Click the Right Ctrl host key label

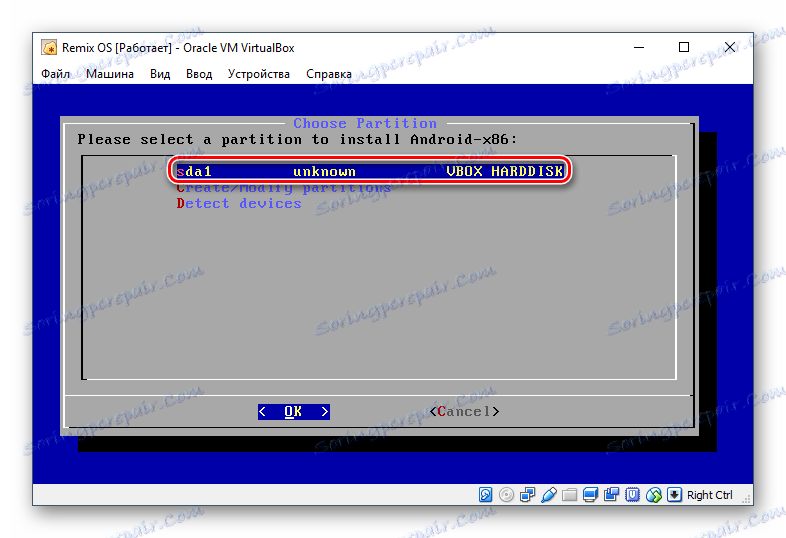[709, 495]
